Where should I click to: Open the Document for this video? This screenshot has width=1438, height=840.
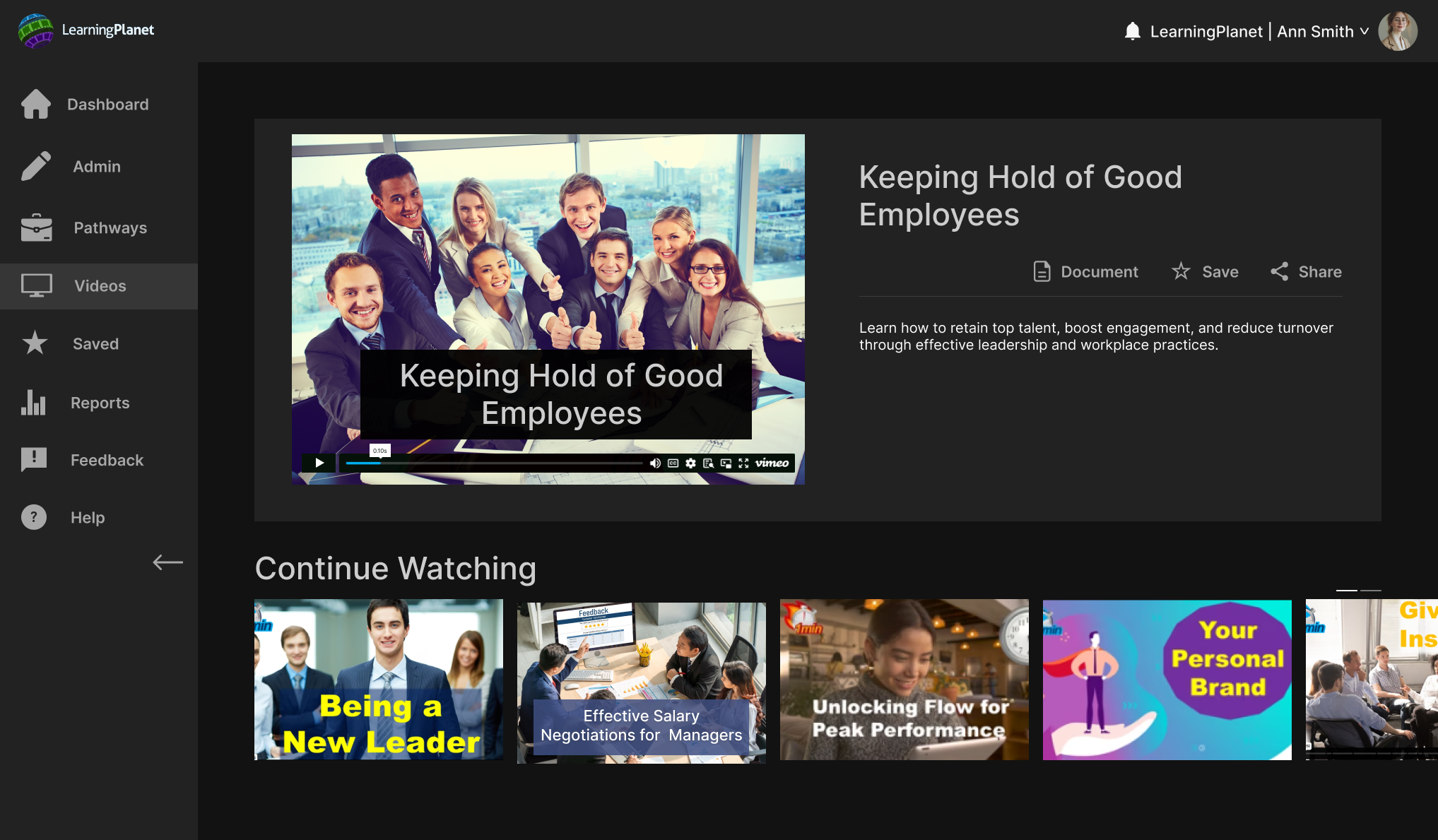point(1085,272)
